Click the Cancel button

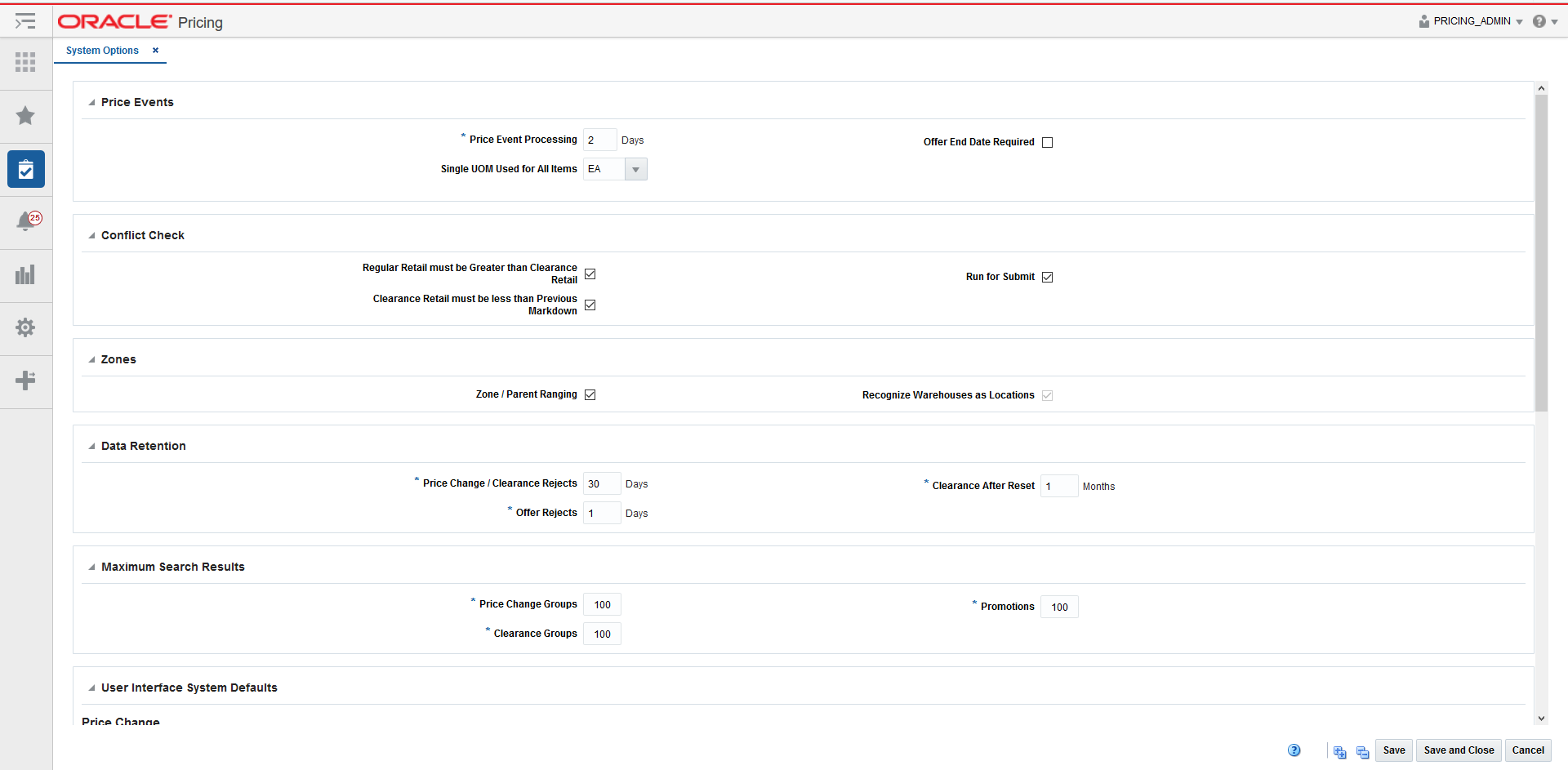[1528, 750]
